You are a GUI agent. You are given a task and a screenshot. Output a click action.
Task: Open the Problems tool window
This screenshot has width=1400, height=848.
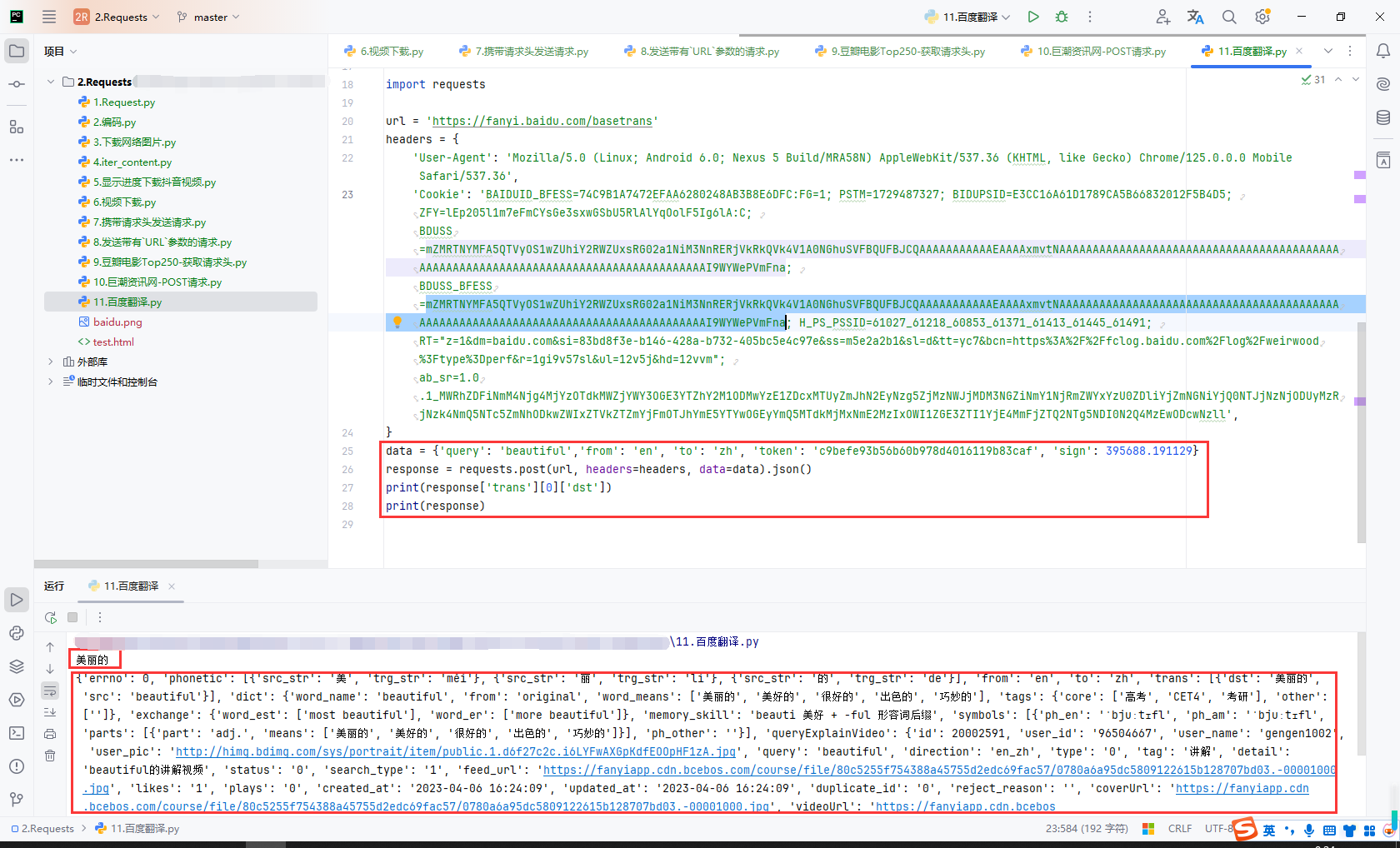tap(17, 766)
